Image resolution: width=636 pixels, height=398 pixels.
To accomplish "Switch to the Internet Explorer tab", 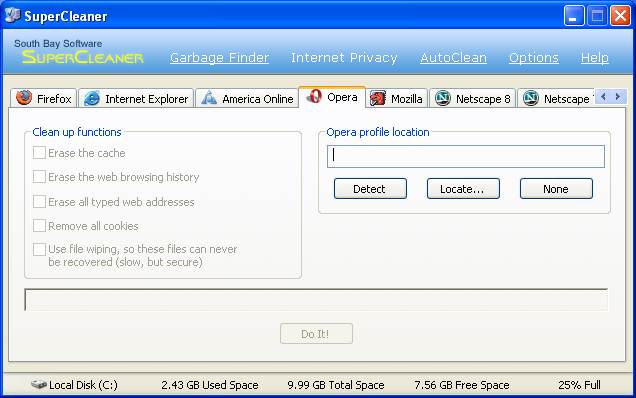I will [x=136, y=98].
